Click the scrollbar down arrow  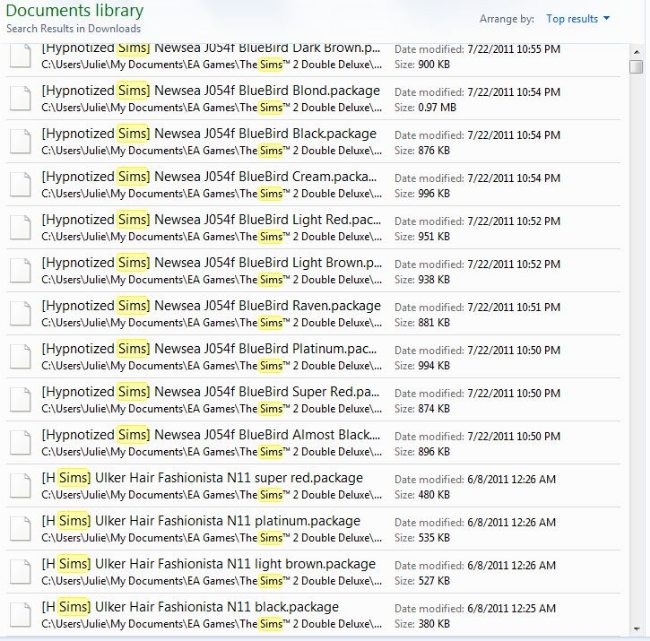pyautogui.click(x=636, y=629)
